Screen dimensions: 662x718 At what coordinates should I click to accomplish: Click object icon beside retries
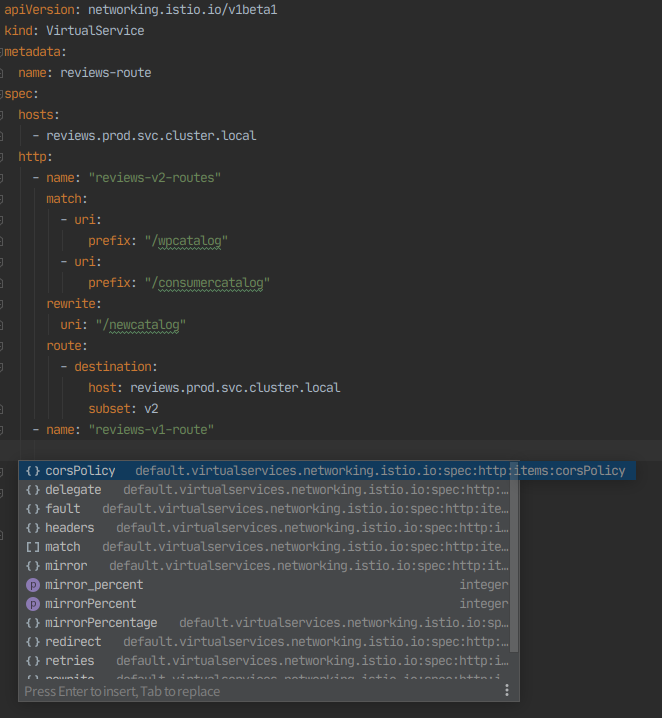[33, 661]
